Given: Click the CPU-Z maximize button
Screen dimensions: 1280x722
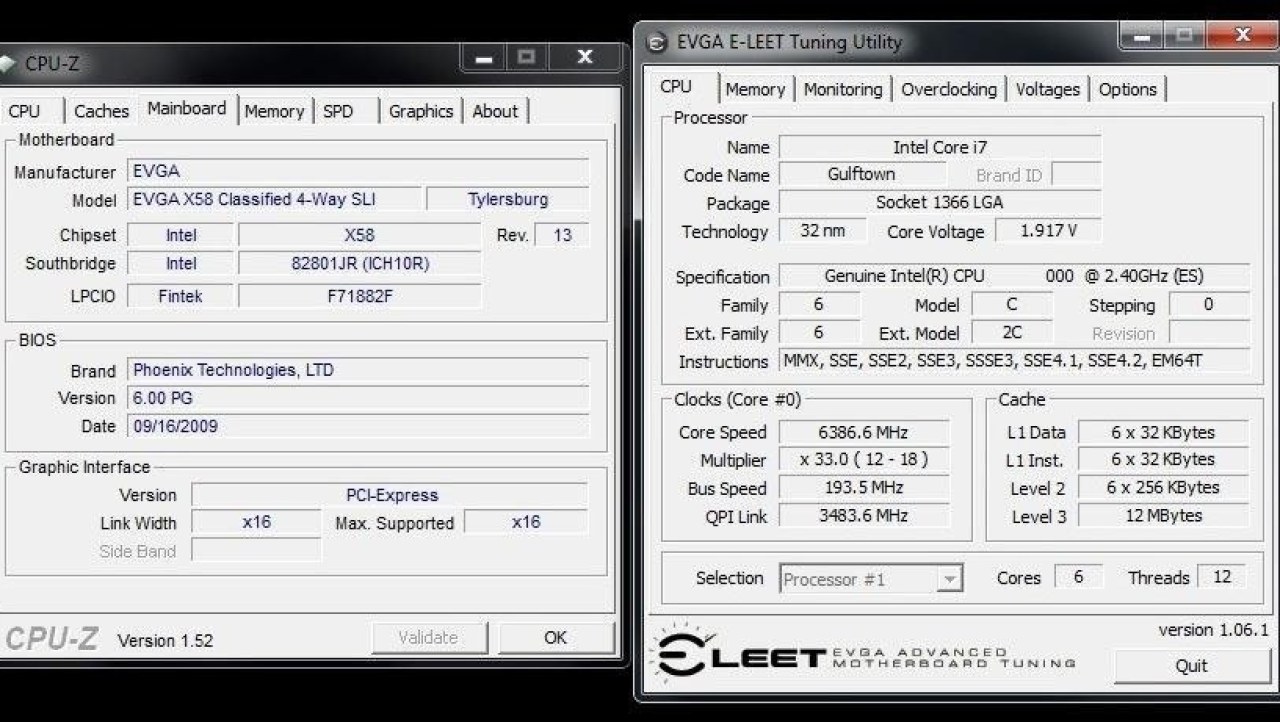Looking at the screenshot, I should pyautogui.click(x=527, y=58).
